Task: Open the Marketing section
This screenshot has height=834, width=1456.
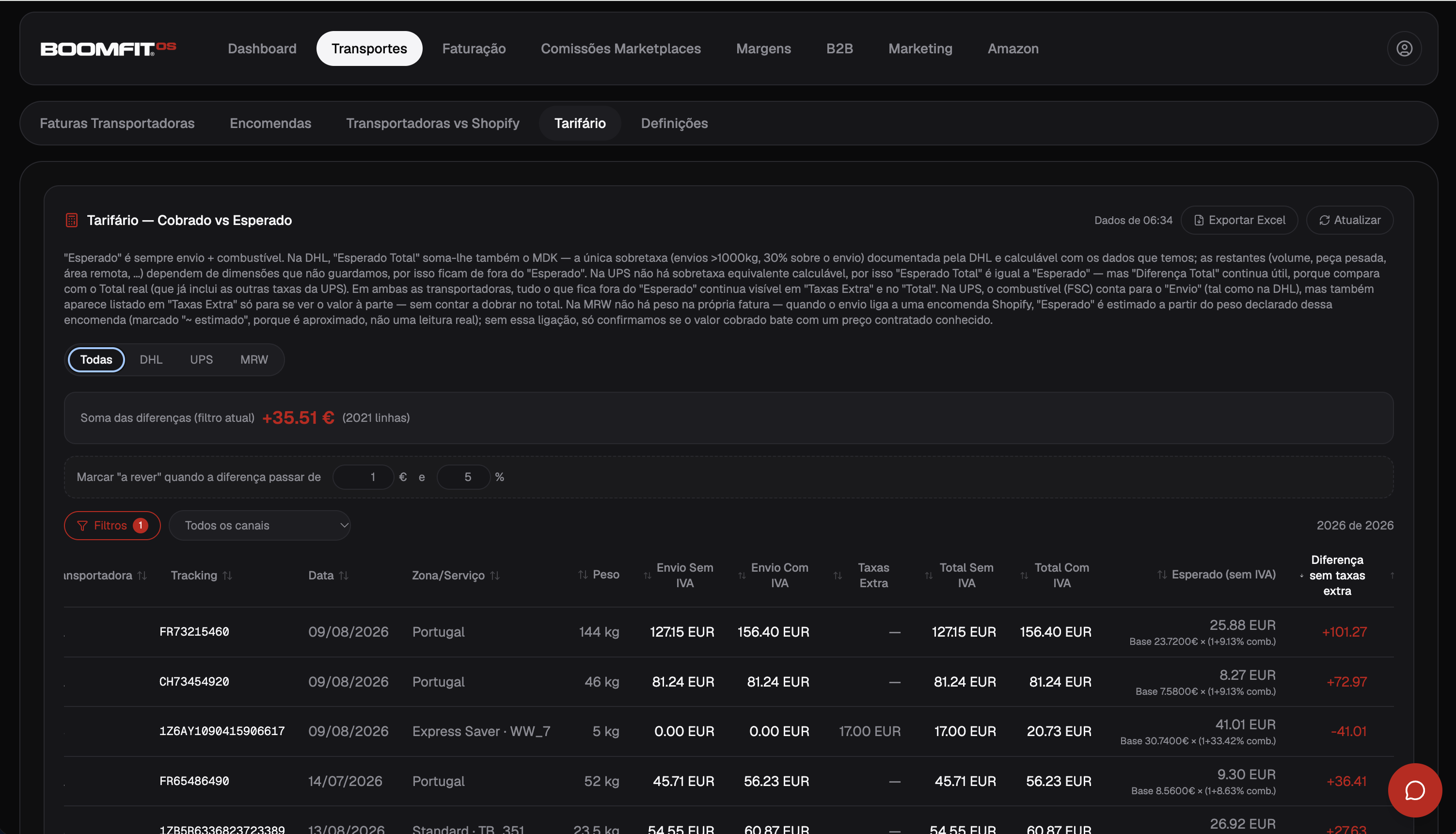Action: pos(920,48)
